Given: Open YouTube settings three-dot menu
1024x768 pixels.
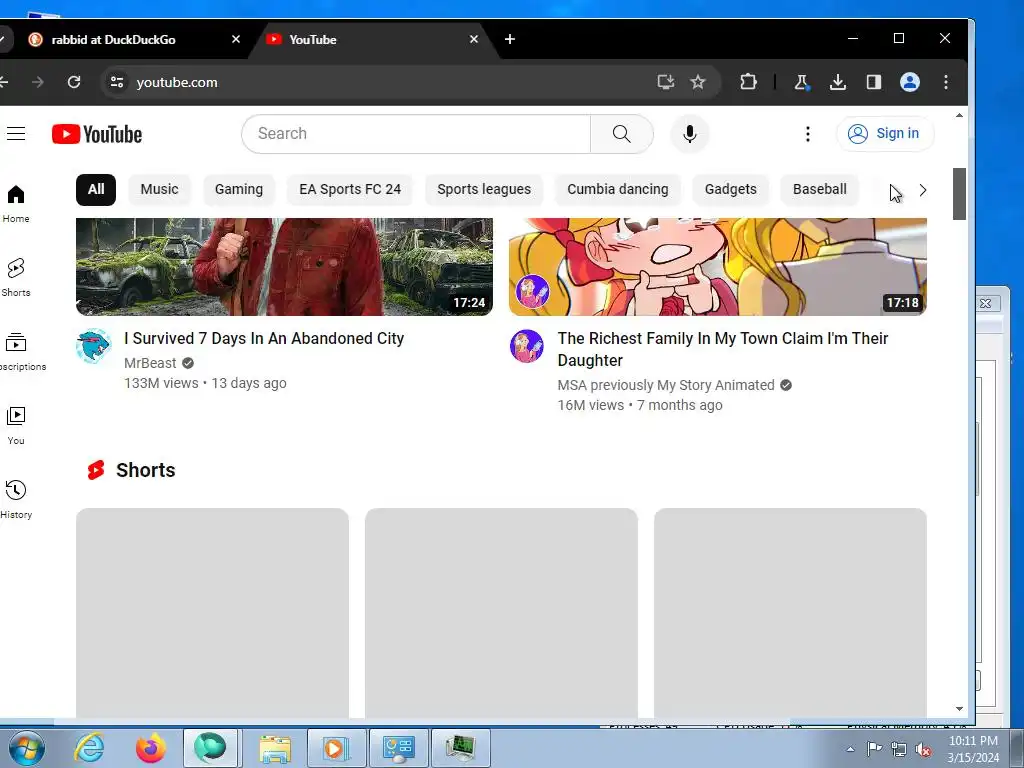Looking at the screenshot, I should pyautogui.click(x=808, y=134).
